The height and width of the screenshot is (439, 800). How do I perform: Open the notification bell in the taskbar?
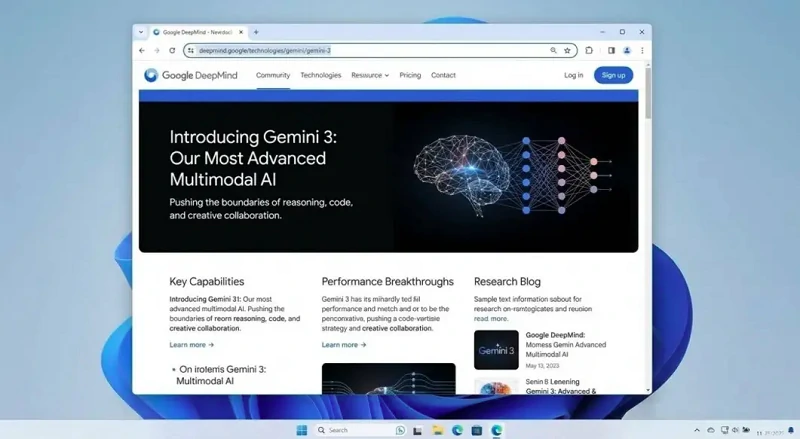791,431
